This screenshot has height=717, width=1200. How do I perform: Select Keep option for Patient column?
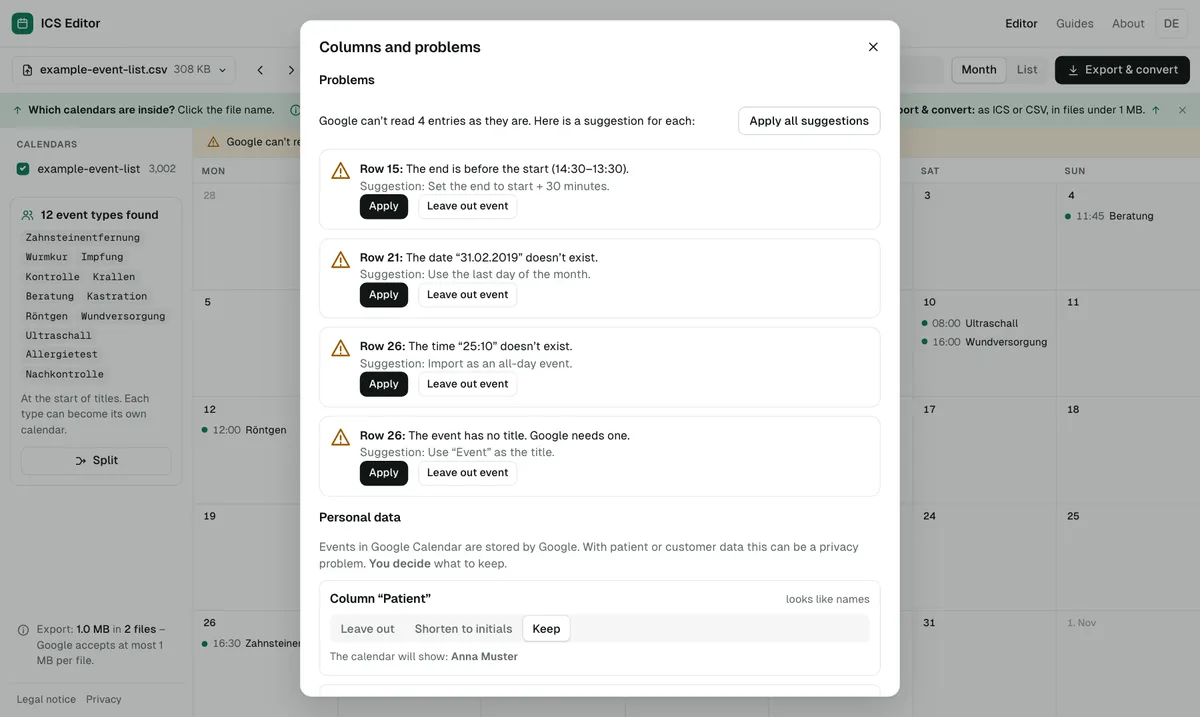tap(546, 629)
